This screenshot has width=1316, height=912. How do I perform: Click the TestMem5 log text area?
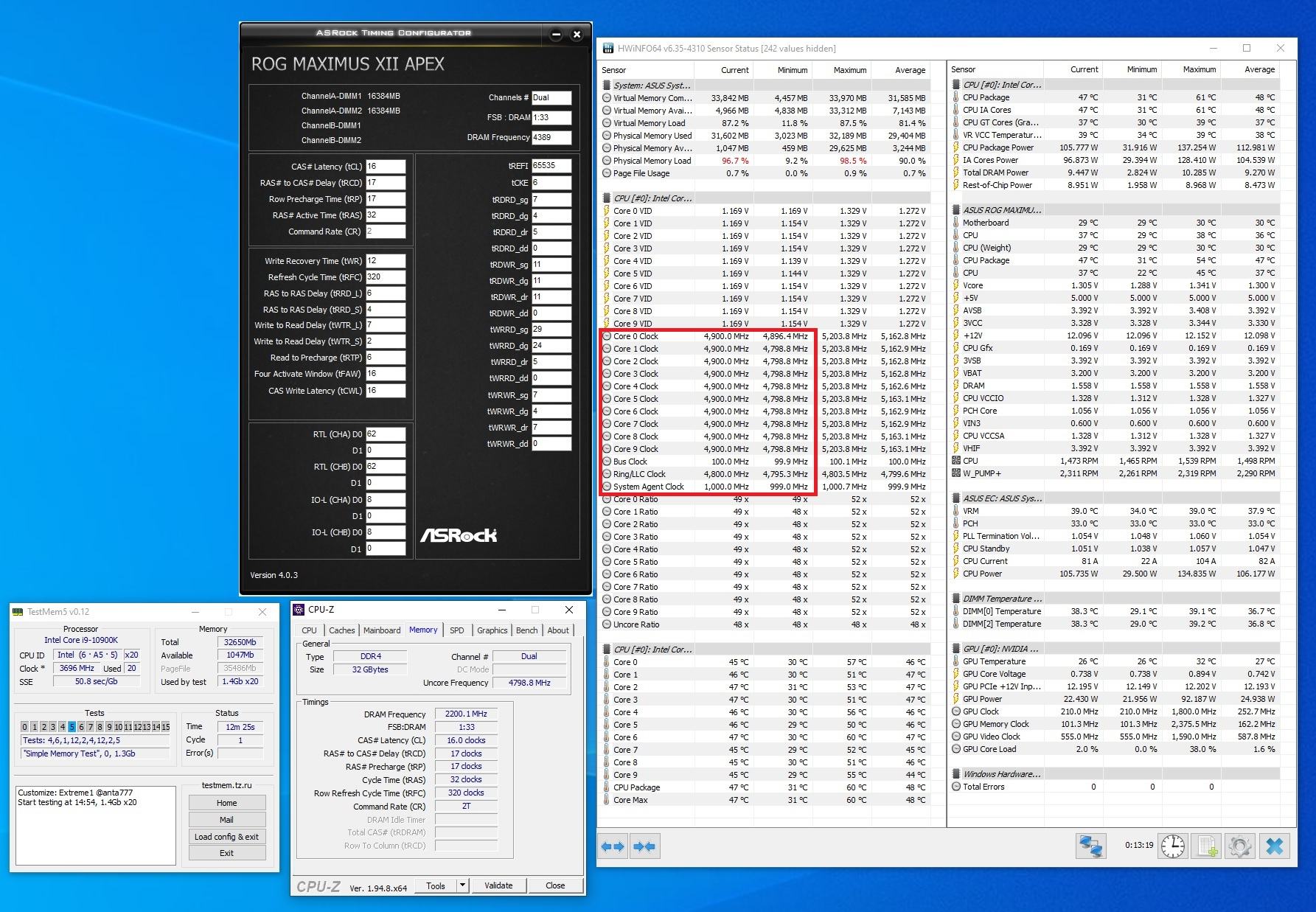96,825
